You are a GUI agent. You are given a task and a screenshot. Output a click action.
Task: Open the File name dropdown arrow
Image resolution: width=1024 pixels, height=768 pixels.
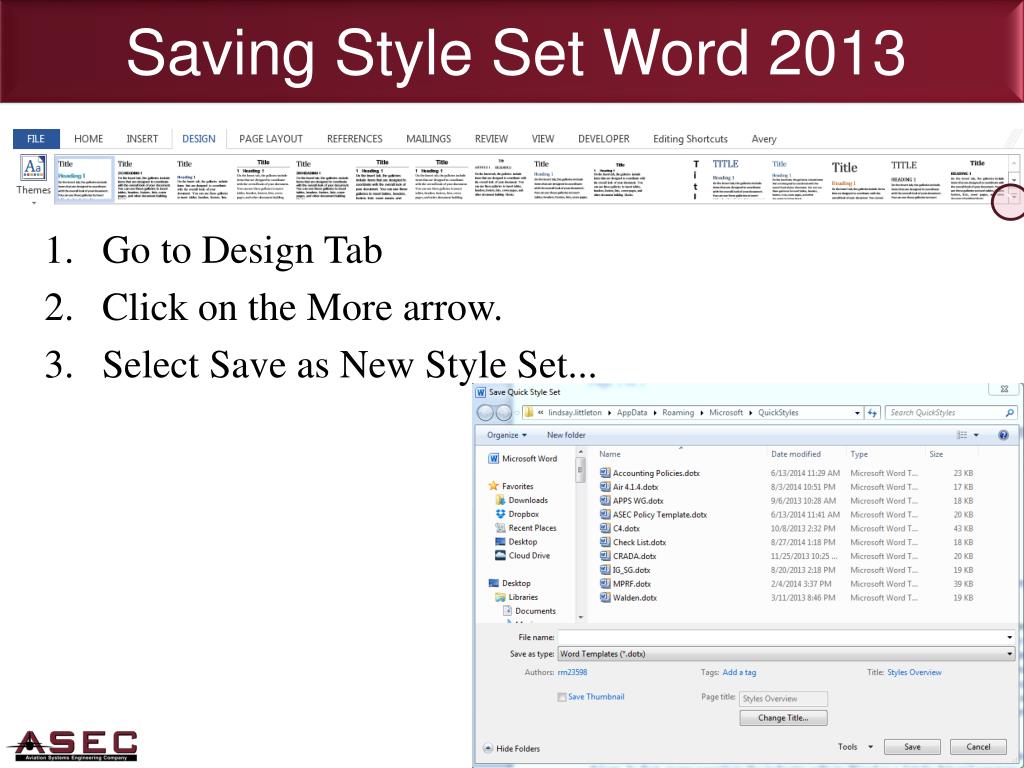pyautogui.click(x=1010, y=637)
